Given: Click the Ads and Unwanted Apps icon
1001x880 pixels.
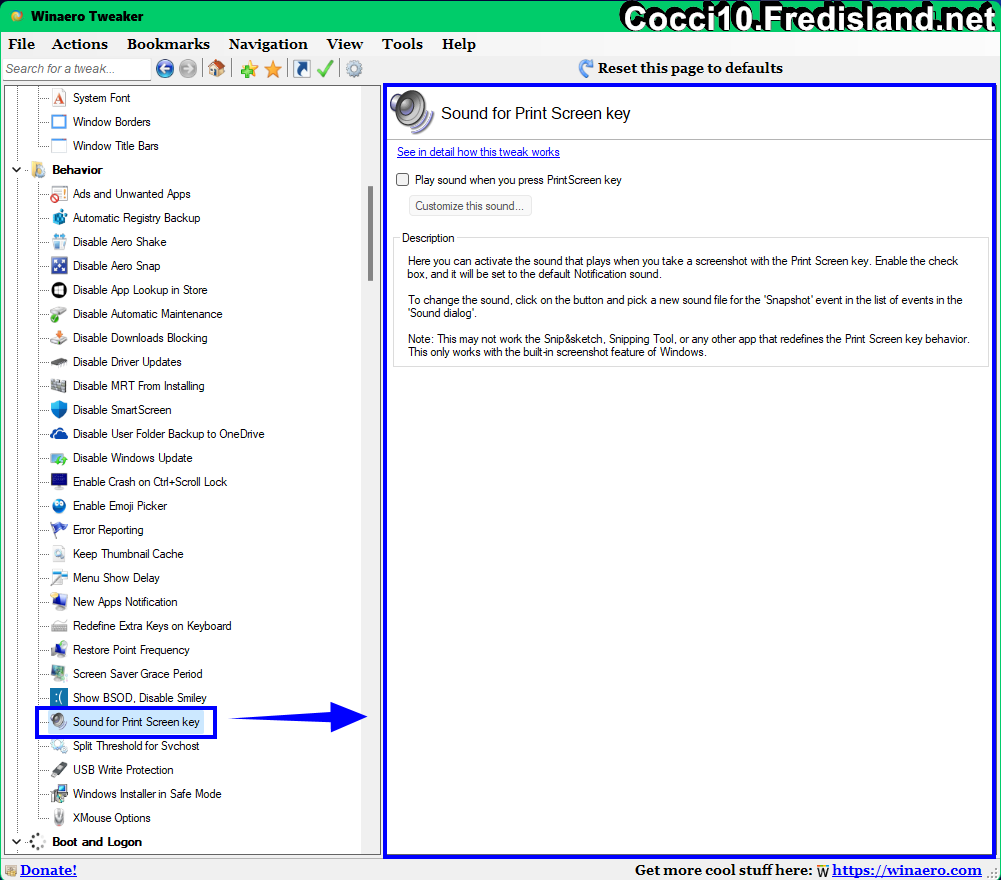Looking at the screenshot, I should click(59, 194).
